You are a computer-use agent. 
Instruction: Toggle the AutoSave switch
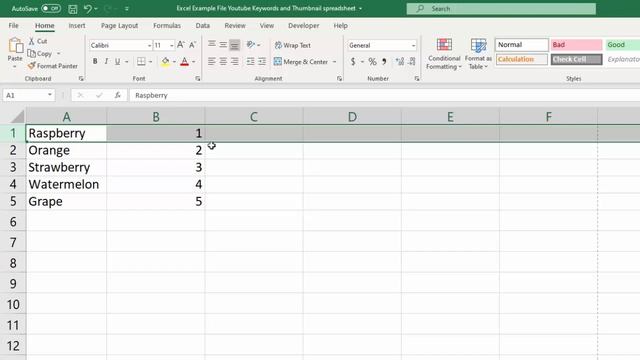click(51, 8)
